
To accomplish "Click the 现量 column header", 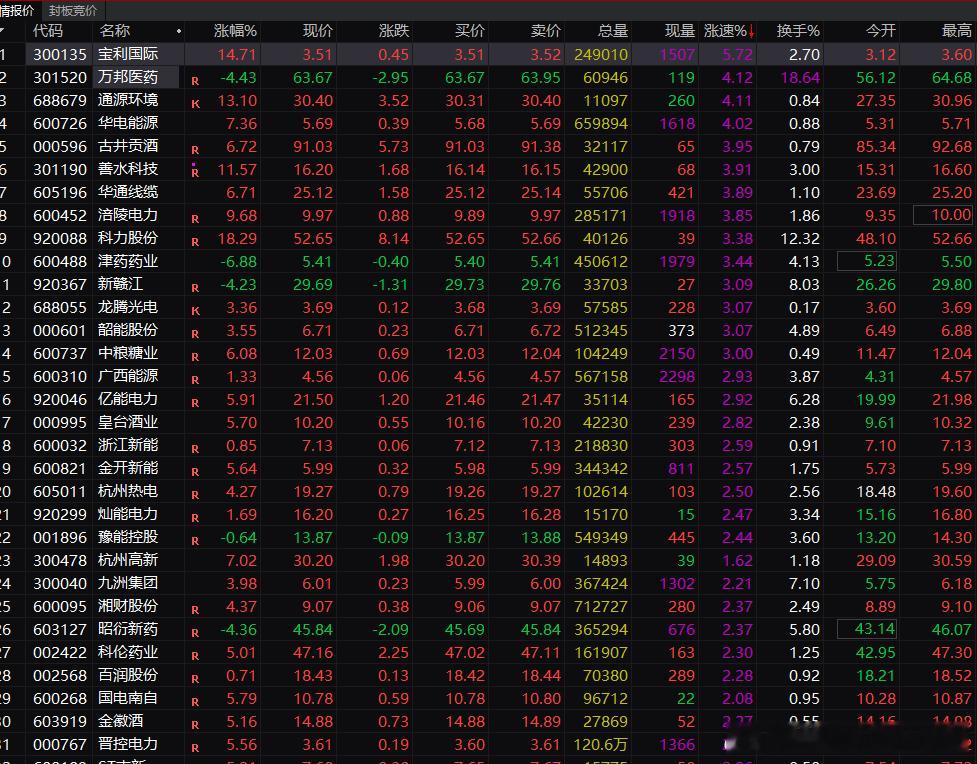I will 680,31.
